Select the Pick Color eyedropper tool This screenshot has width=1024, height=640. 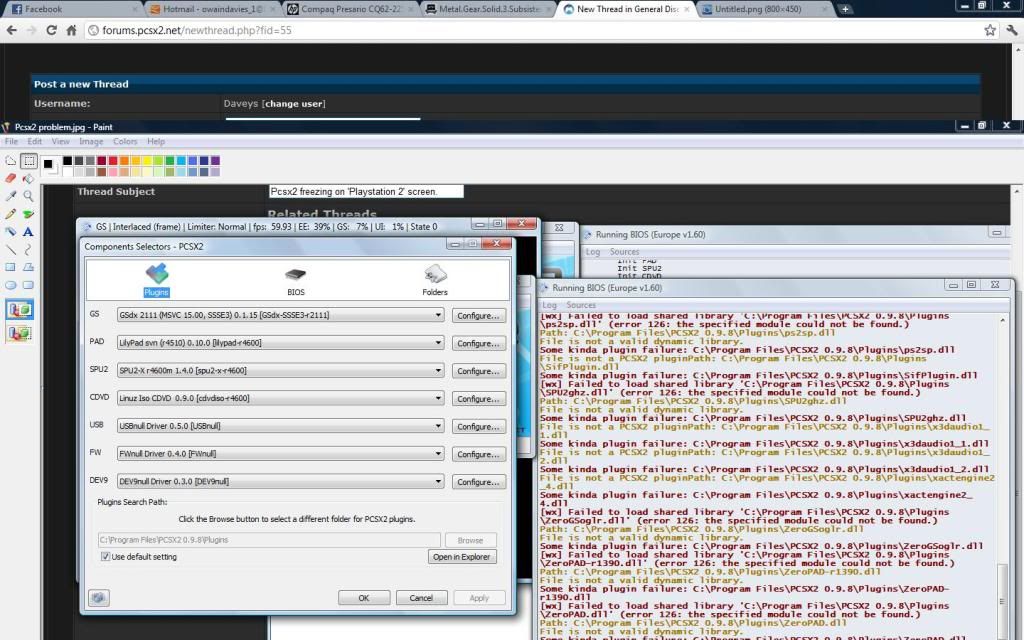point(10,196)
